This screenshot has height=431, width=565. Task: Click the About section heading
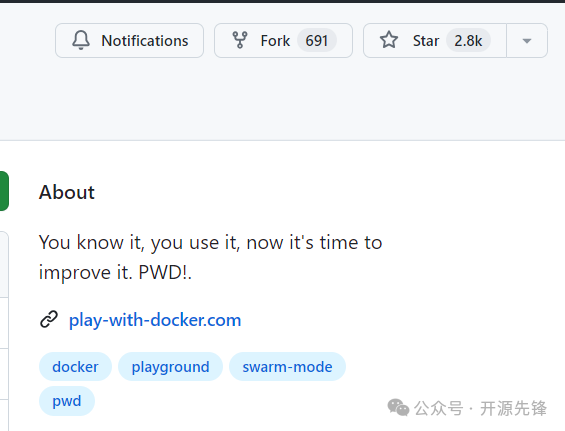point(67,192)
